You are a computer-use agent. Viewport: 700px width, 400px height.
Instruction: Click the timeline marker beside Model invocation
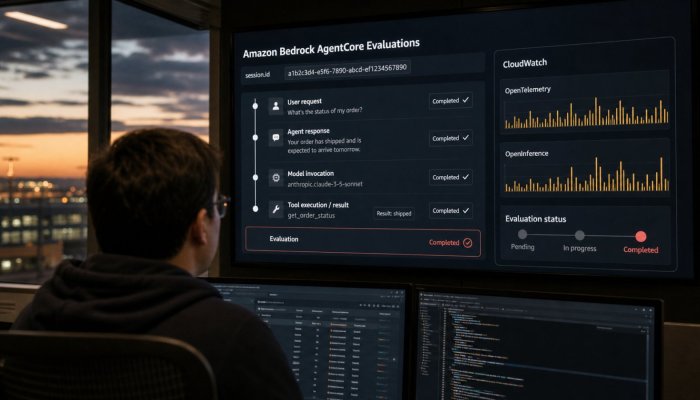[255, 177]
